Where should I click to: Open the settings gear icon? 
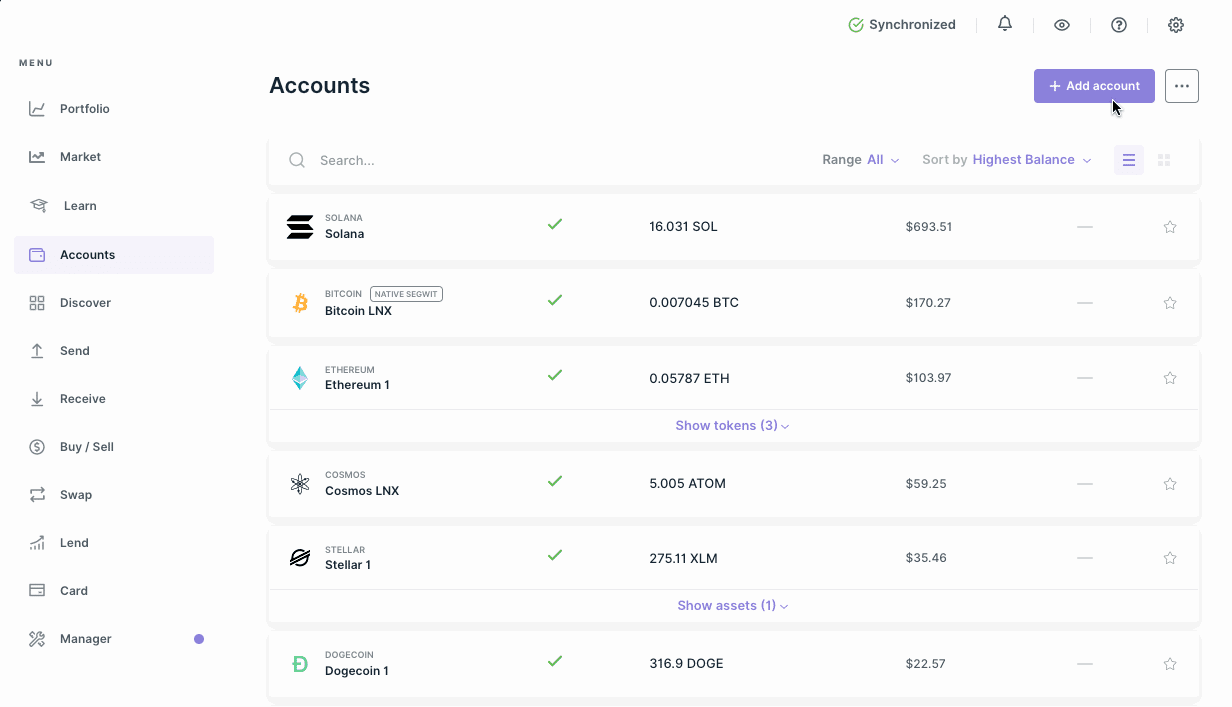[x=1176, y=25]
